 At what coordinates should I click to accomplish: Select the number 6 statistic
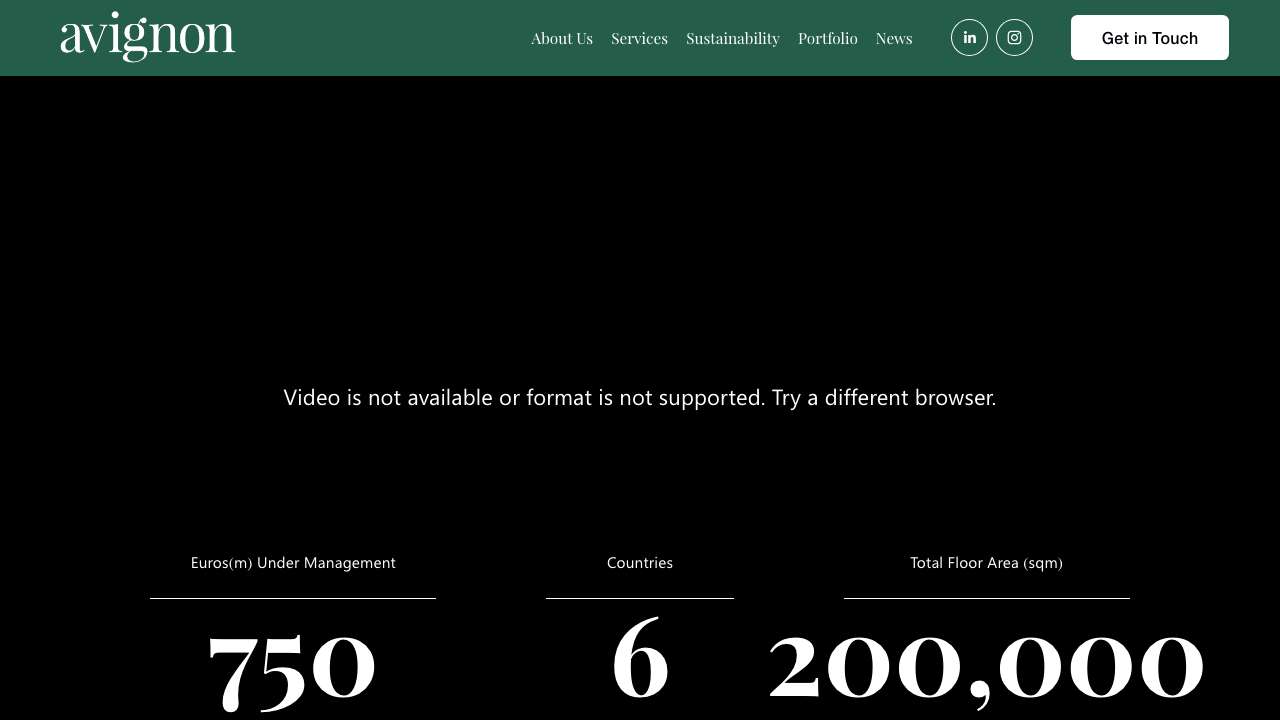[640, 660]
